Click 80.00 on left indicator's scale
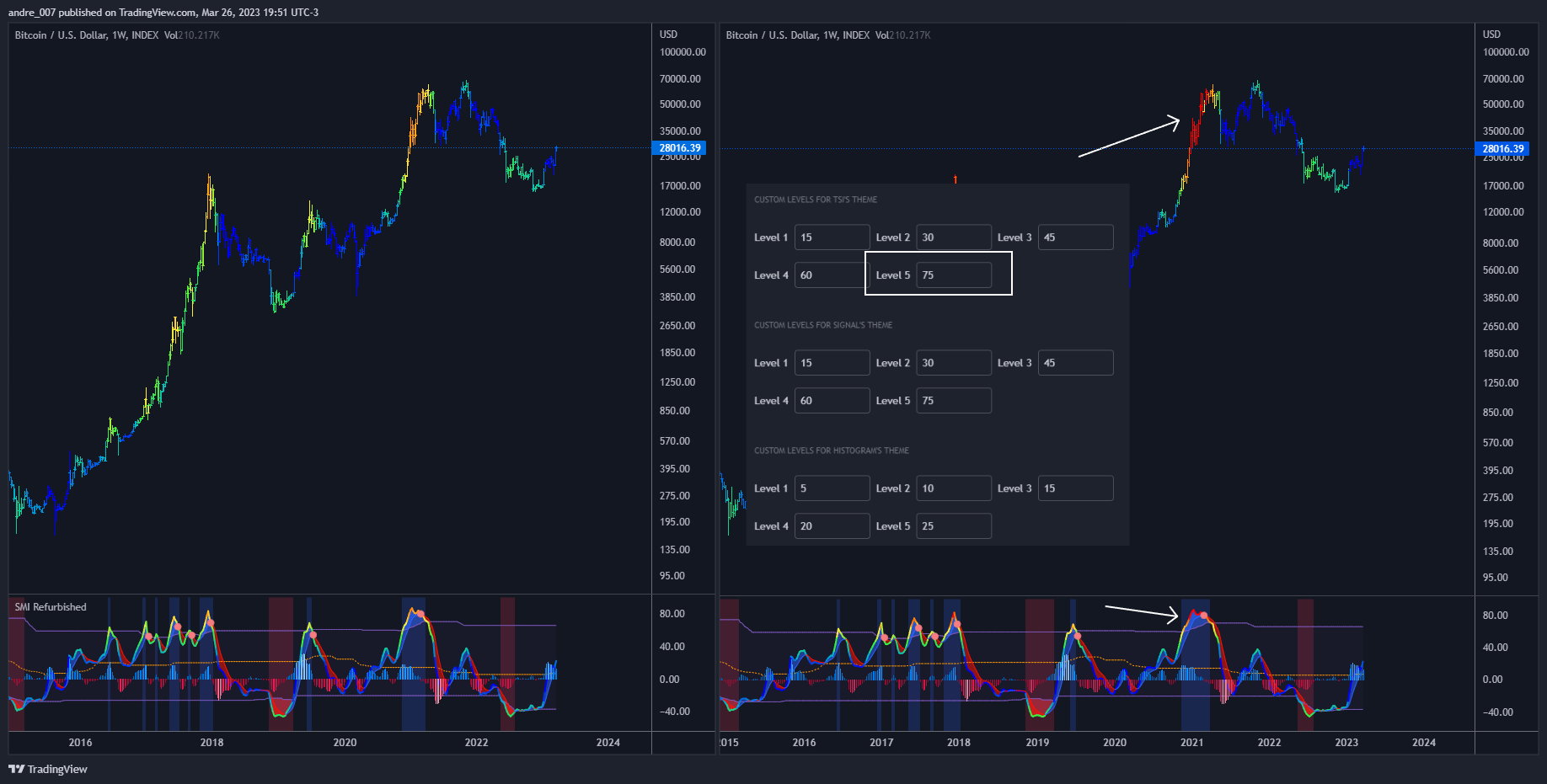This screenshot has height=784, width=1547. [672, 614]
